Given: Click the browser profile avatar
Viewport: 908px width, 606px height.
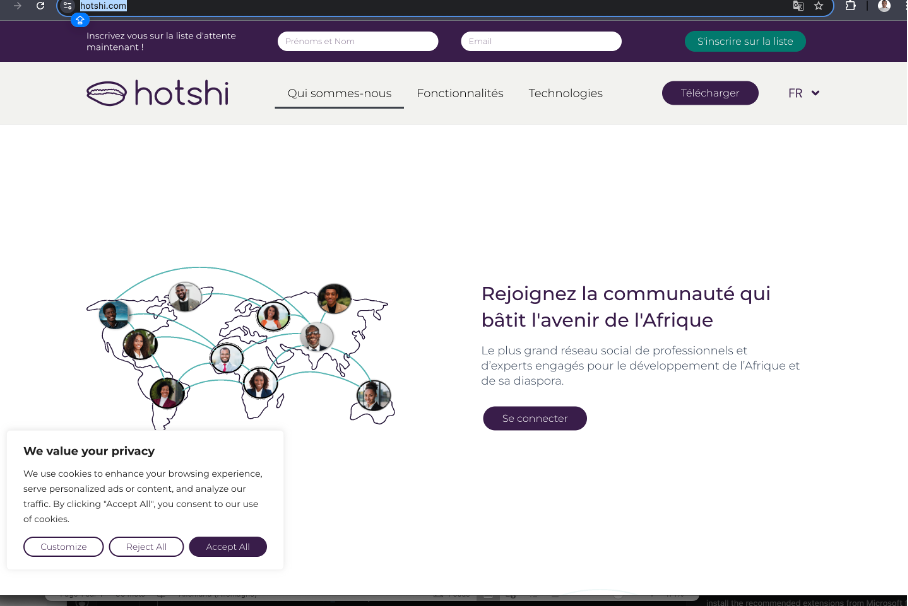Looking at the screenshot, I should tap(883, 7).
